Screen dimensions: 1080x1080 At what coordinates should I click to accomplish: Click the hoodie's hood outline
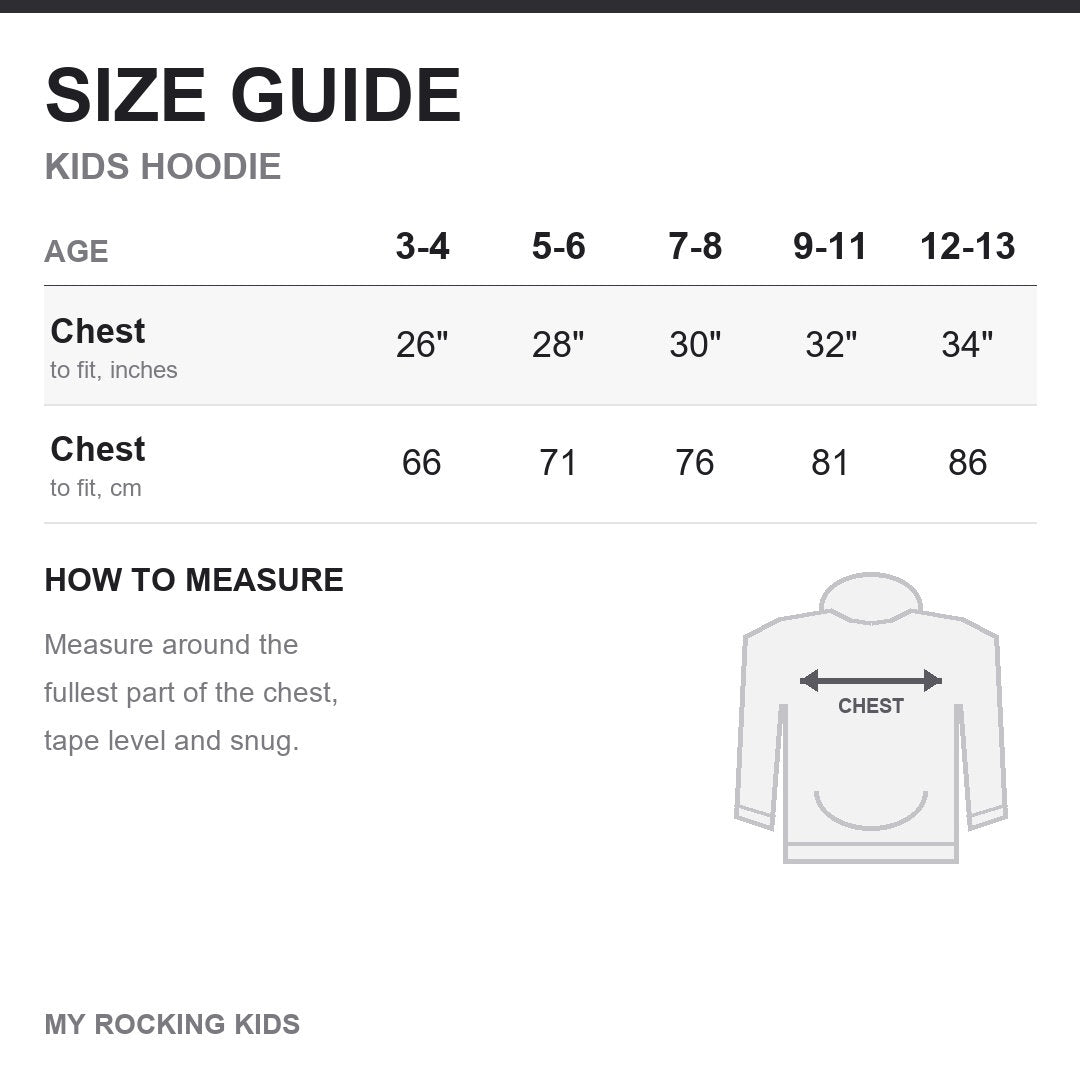(871, 597)
